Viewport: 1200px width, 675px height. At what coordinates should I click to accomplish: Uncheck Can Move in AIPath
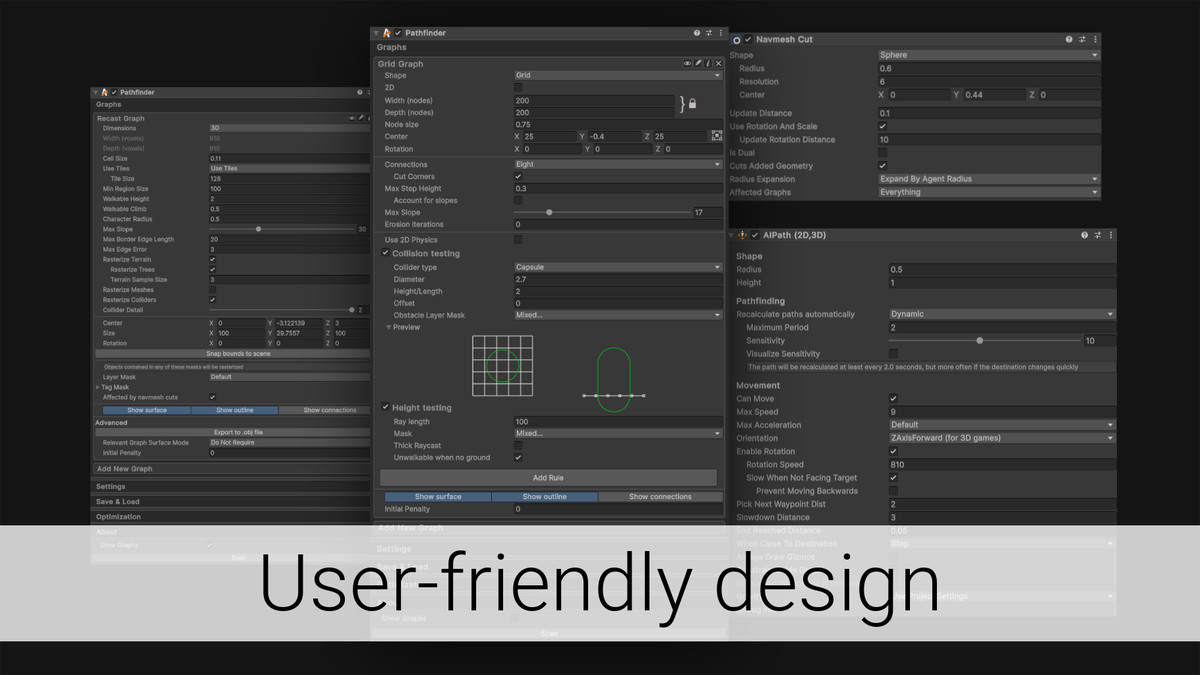pos(893,398)
